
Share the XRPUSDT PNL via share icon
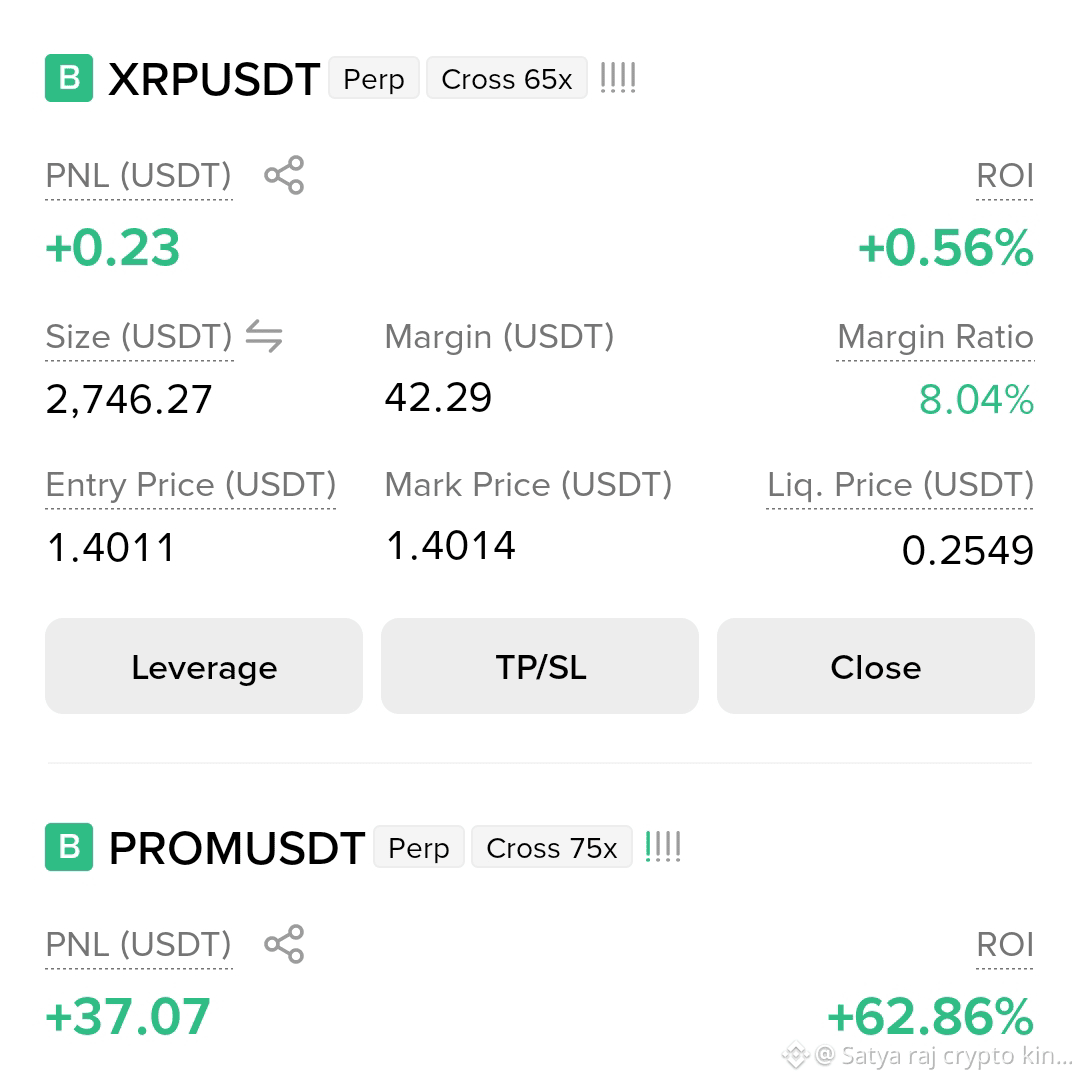[x=284, y=175]
